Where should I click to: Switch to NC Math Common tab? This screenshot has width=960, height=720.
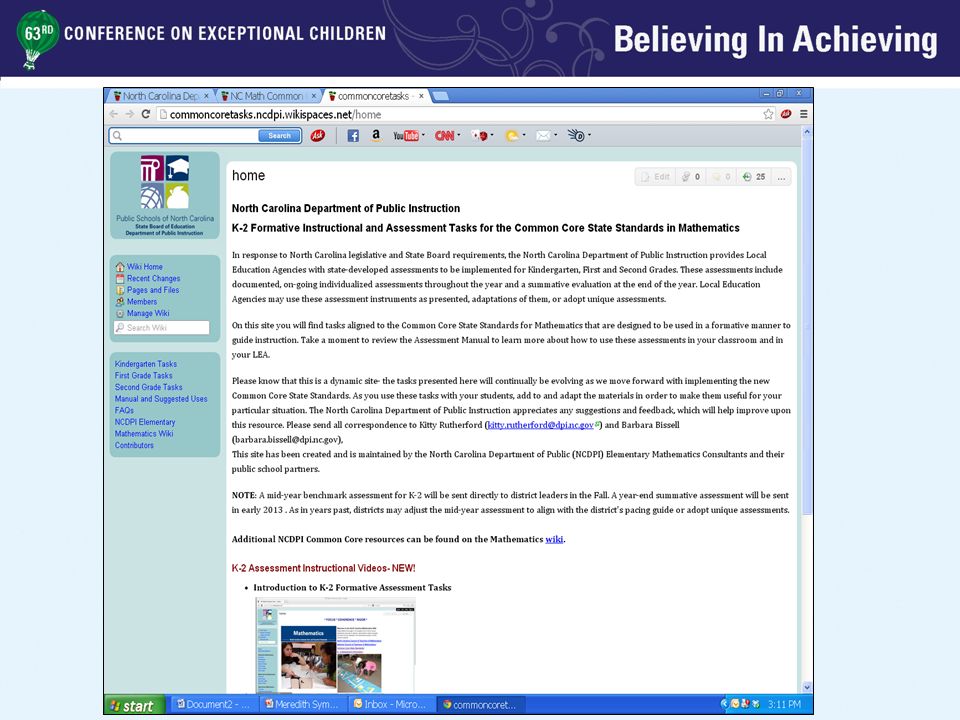coord(266,96)
